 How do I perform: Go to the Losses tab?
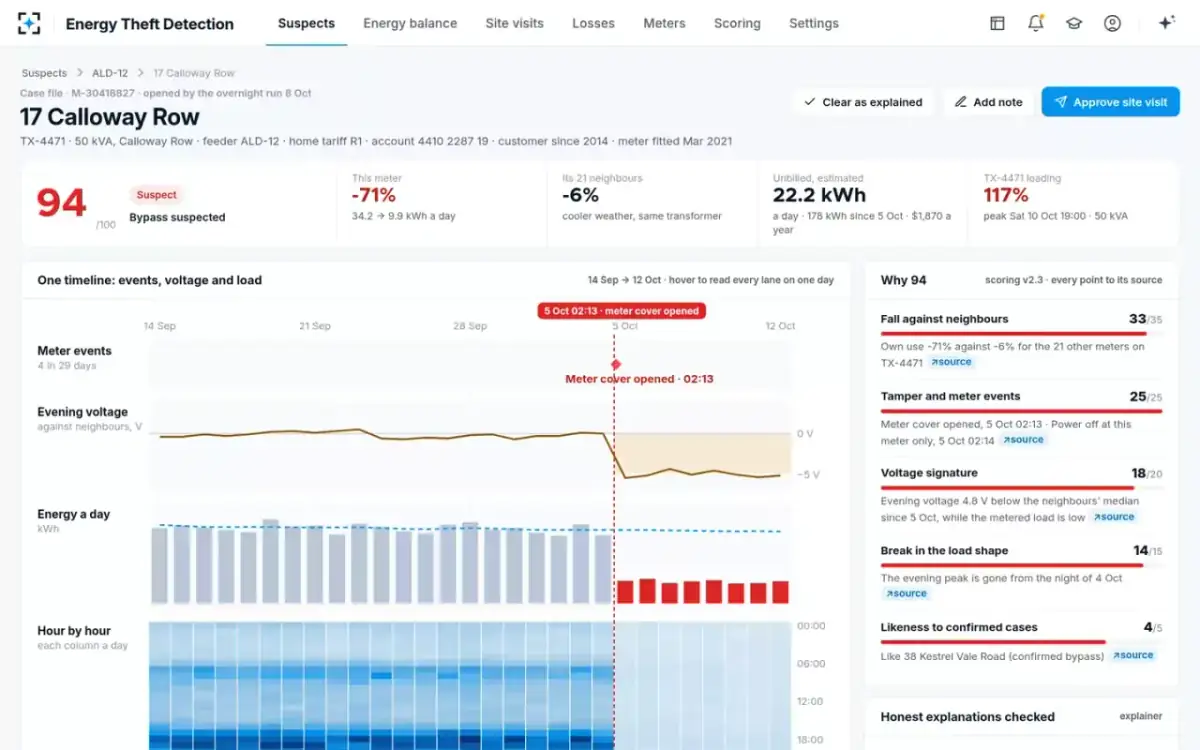(593, 23)
